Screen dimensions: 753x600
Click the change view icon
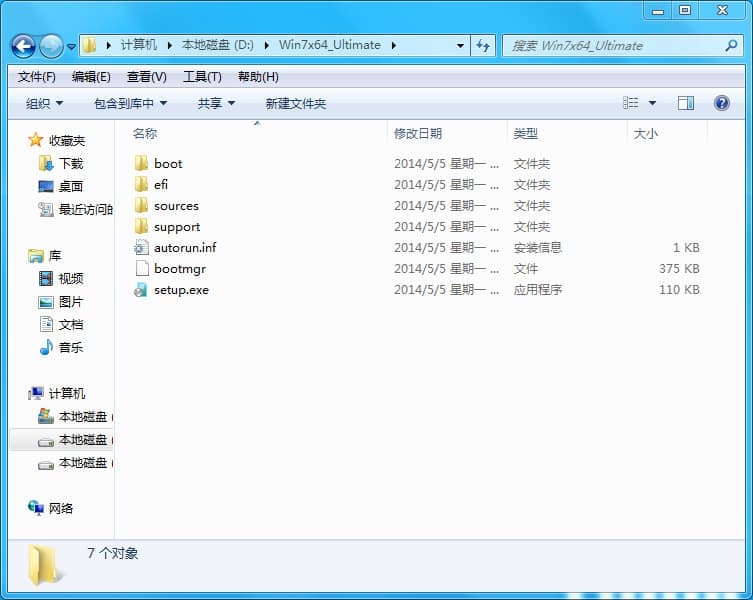click(631, 103)
